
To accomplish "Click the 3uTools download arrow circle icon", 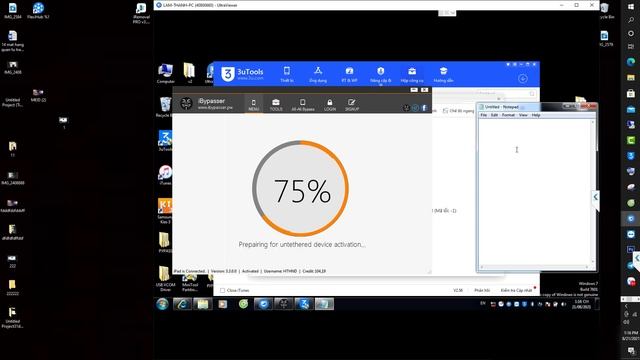I will pos(523,78).
